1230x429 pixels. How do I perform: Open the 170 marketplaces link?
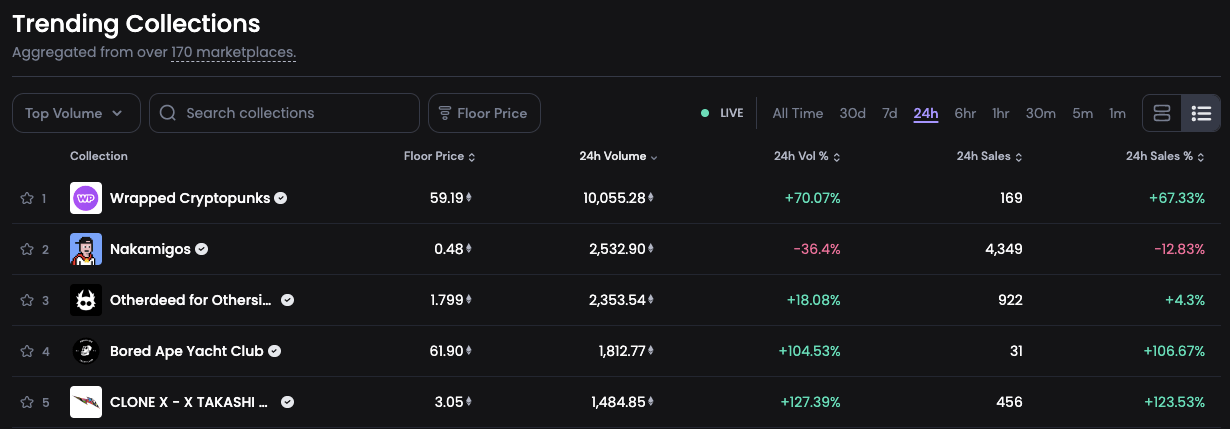[233, 52]
